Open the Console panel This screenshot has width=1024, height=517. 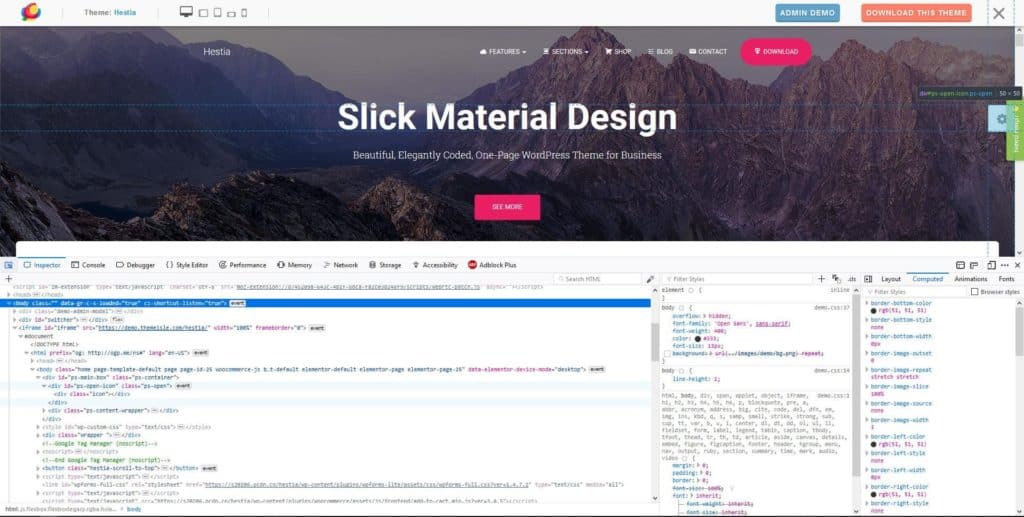[x=88, y=265]
